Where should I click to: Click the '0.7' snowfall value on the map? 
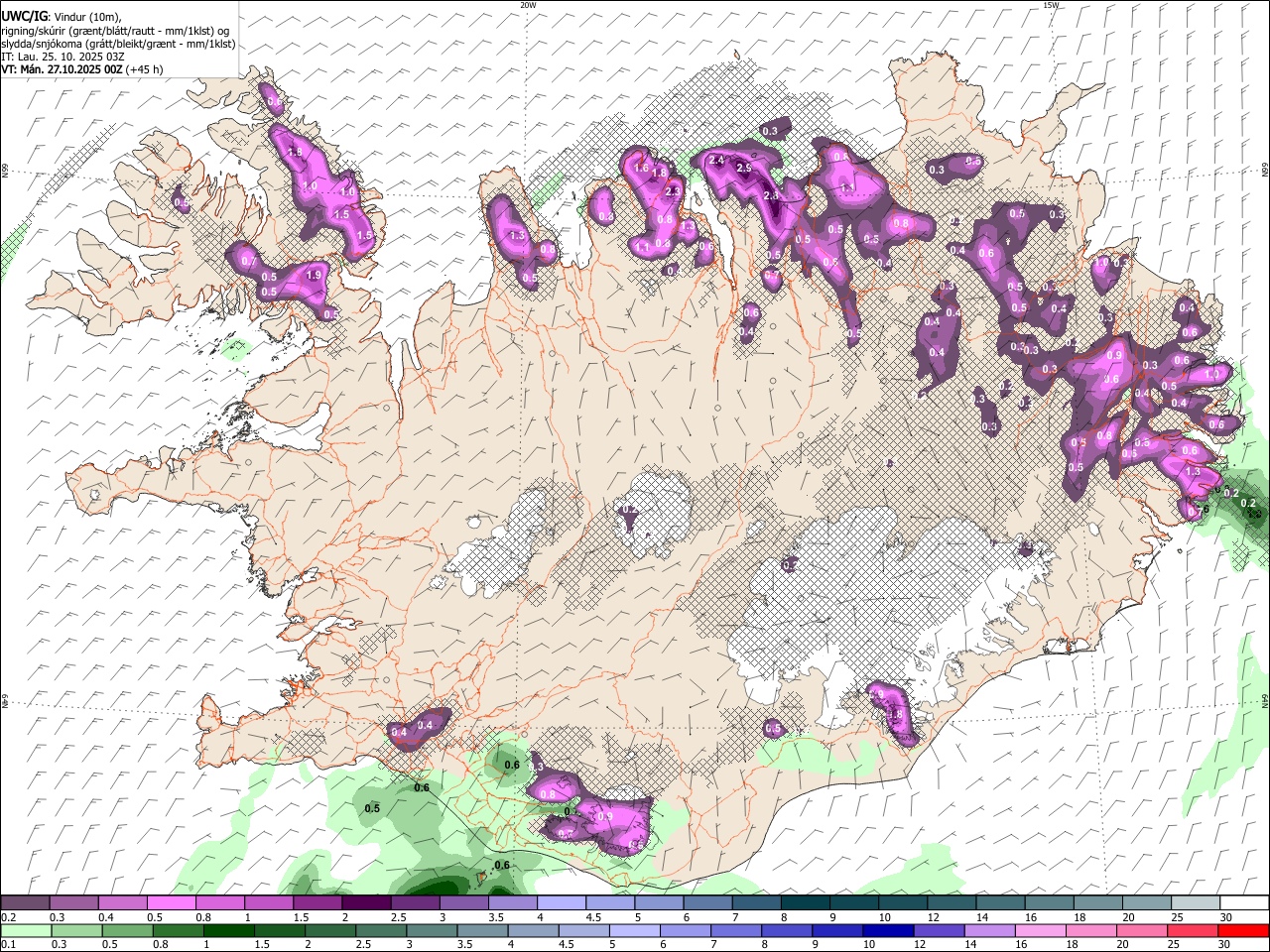tap(248, 261)
